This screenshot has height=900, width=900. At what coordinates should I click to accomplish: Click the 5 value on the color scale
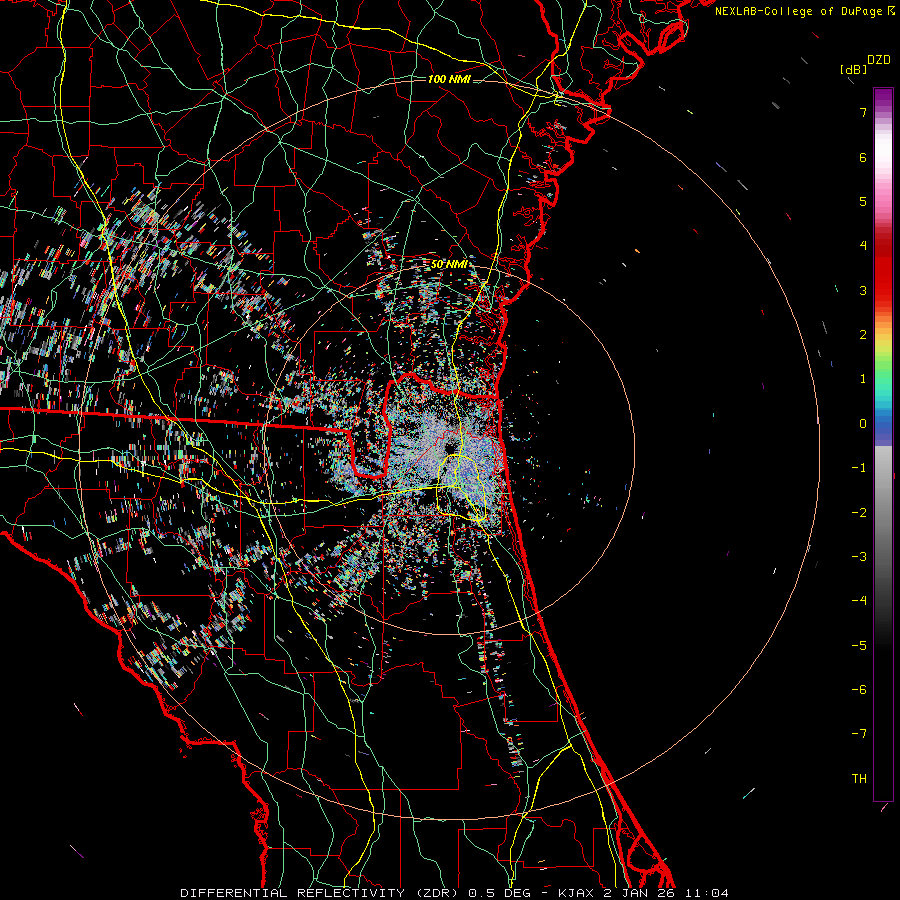[863, 201]
